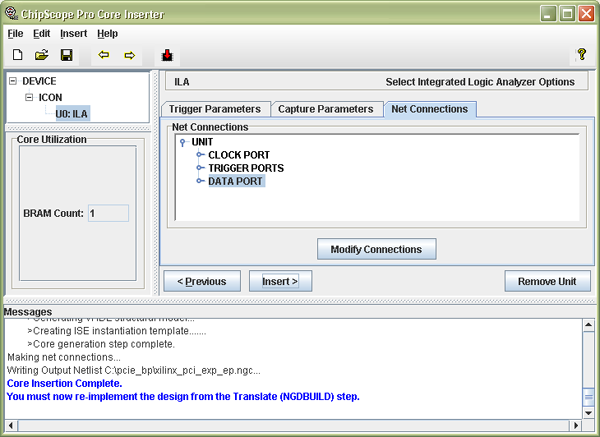
Task: Expand the CLOCK PORT node
Action: pyautogui.click(x=200, y=155)
